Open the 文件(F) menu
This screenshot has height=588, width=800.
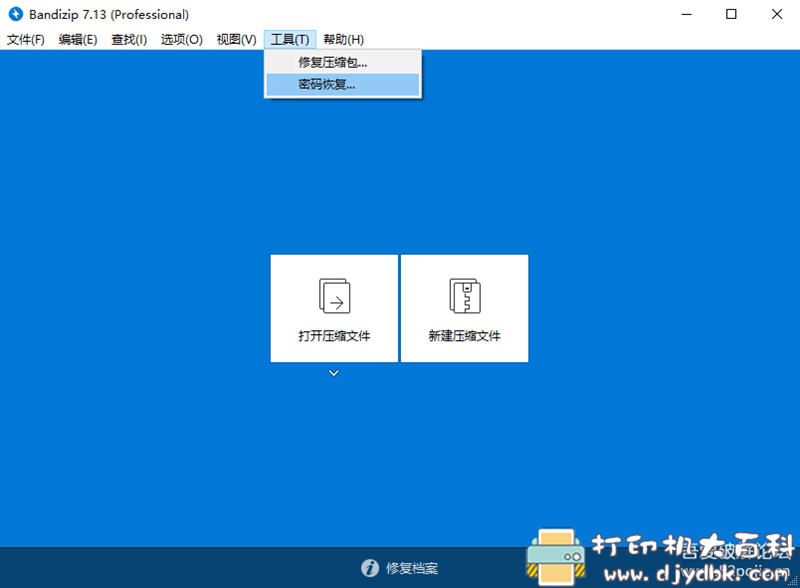tap(26, 40)
